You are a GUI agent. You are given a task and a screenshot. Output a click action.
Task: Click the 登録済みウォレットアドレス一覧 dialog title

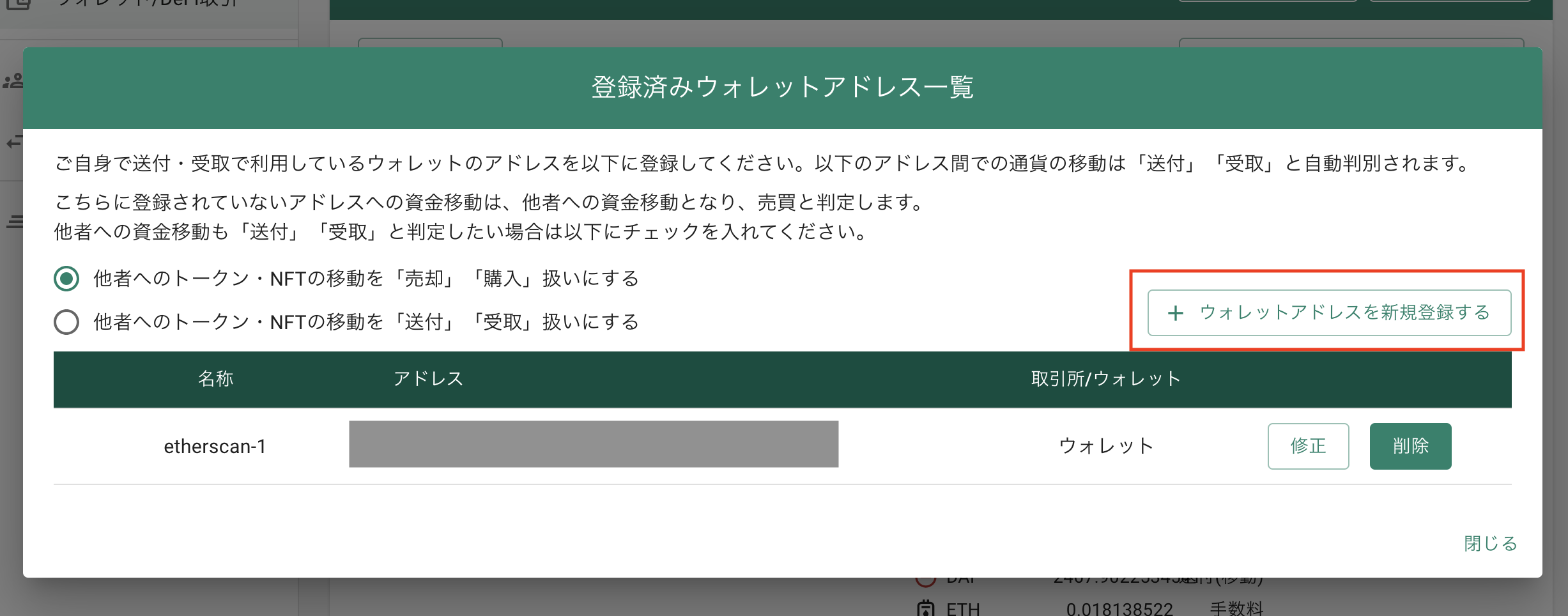tap(782, 88)
